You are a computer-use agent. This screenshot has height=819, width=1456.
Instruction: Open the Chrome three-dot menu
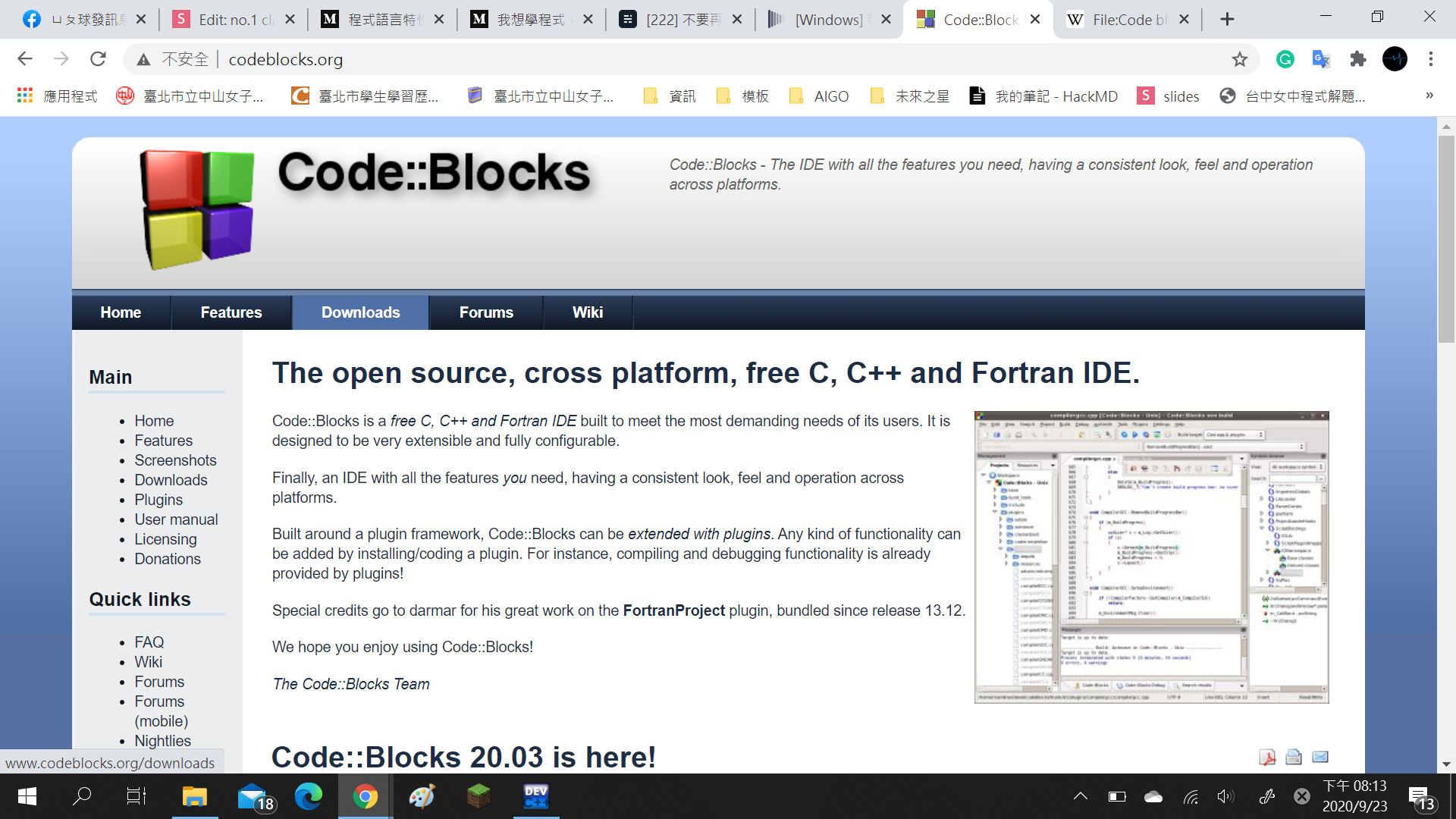point(1430,59)
